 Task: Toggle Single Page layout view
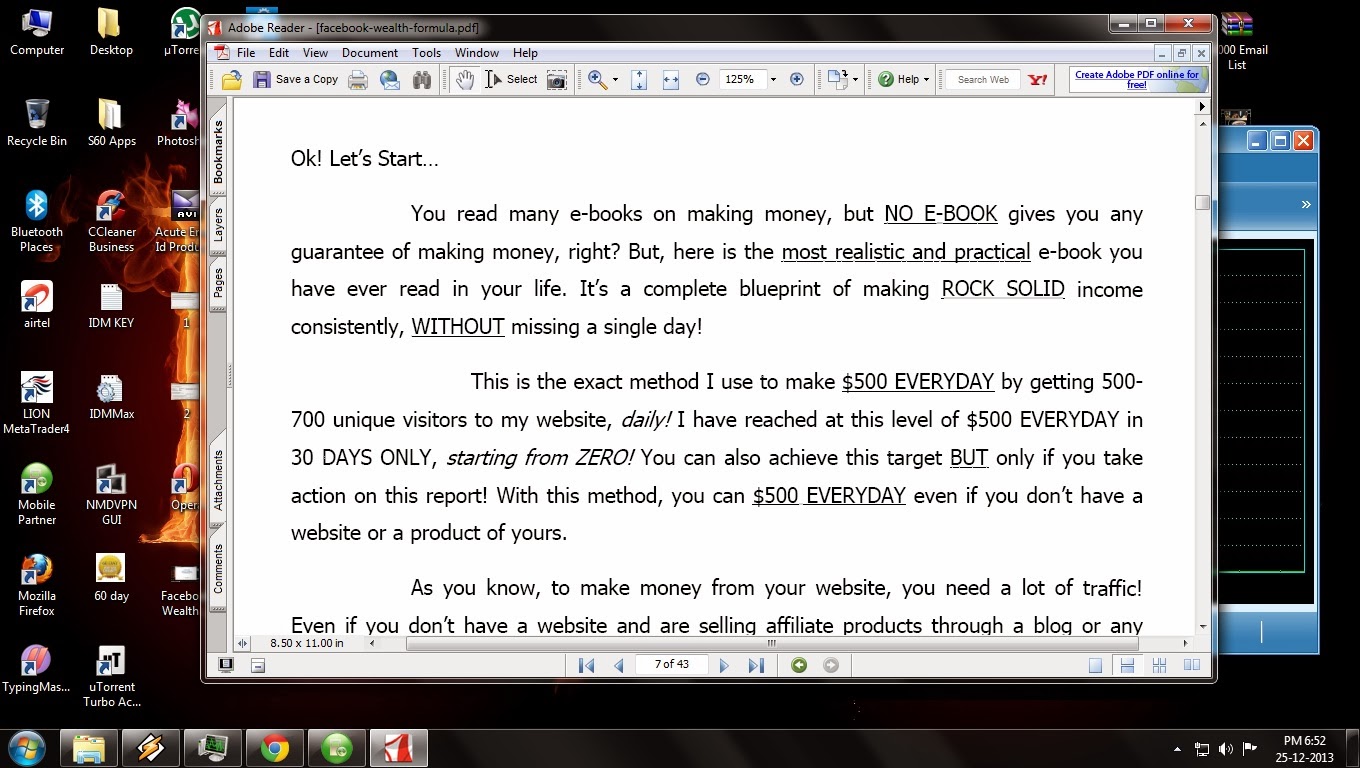click(x=1095, y=664)
